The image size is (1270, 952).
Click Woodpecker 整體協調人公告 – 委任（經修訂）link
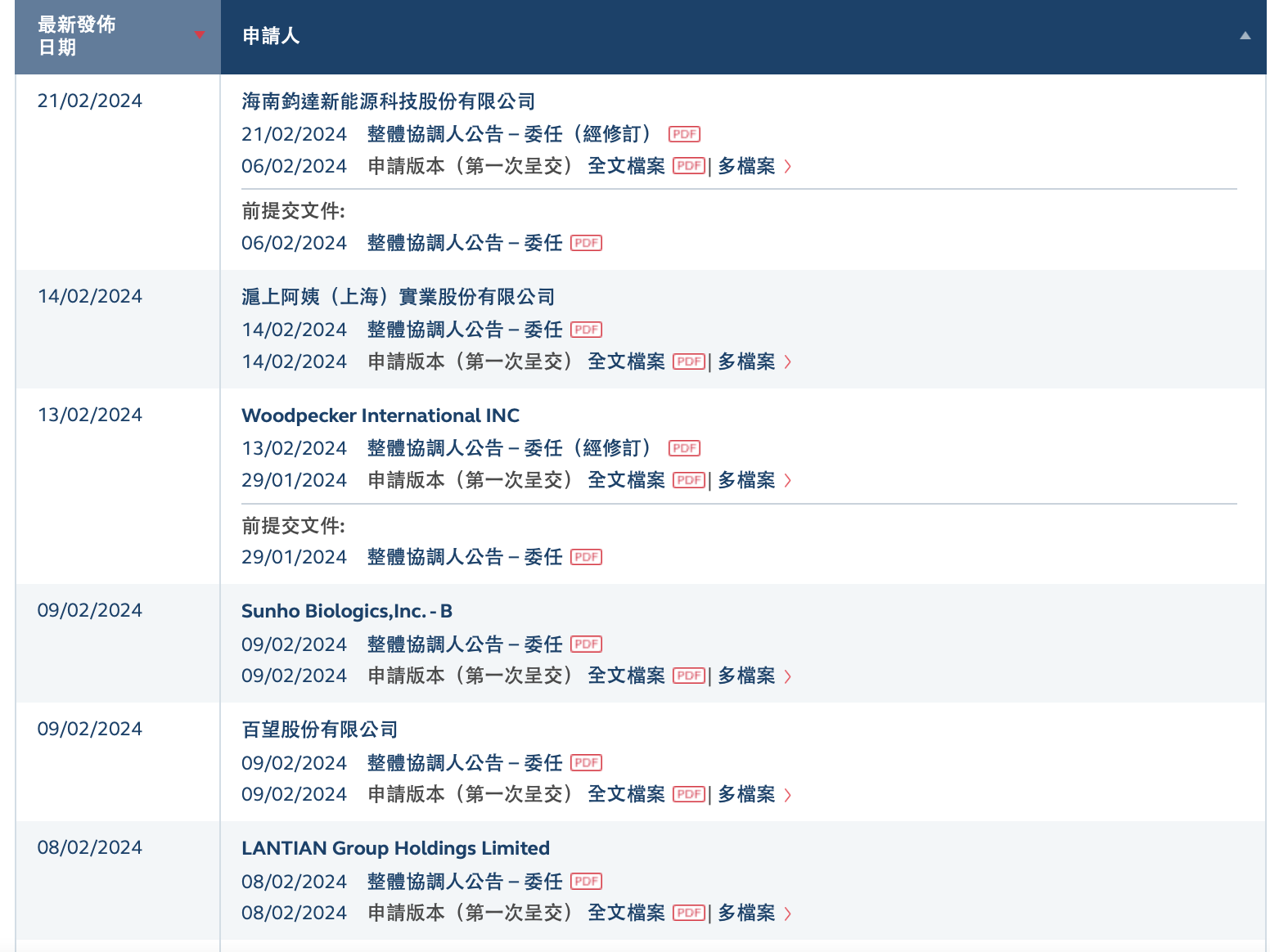512,448
